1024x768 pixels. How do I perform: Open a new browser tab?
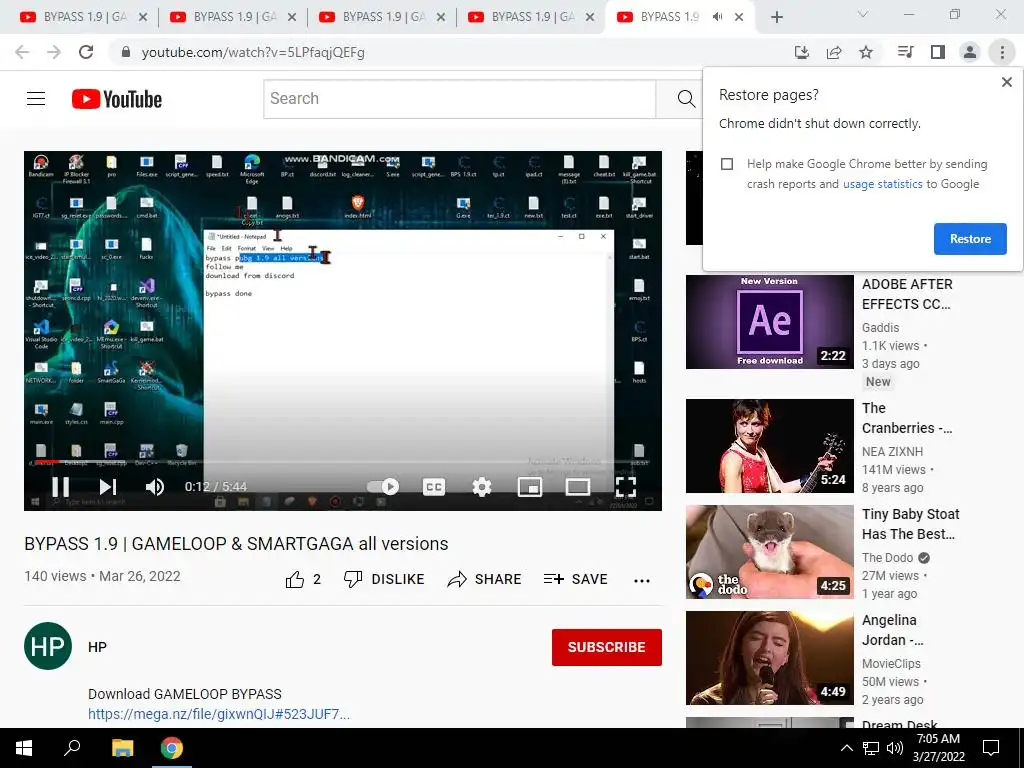(776, 17)
